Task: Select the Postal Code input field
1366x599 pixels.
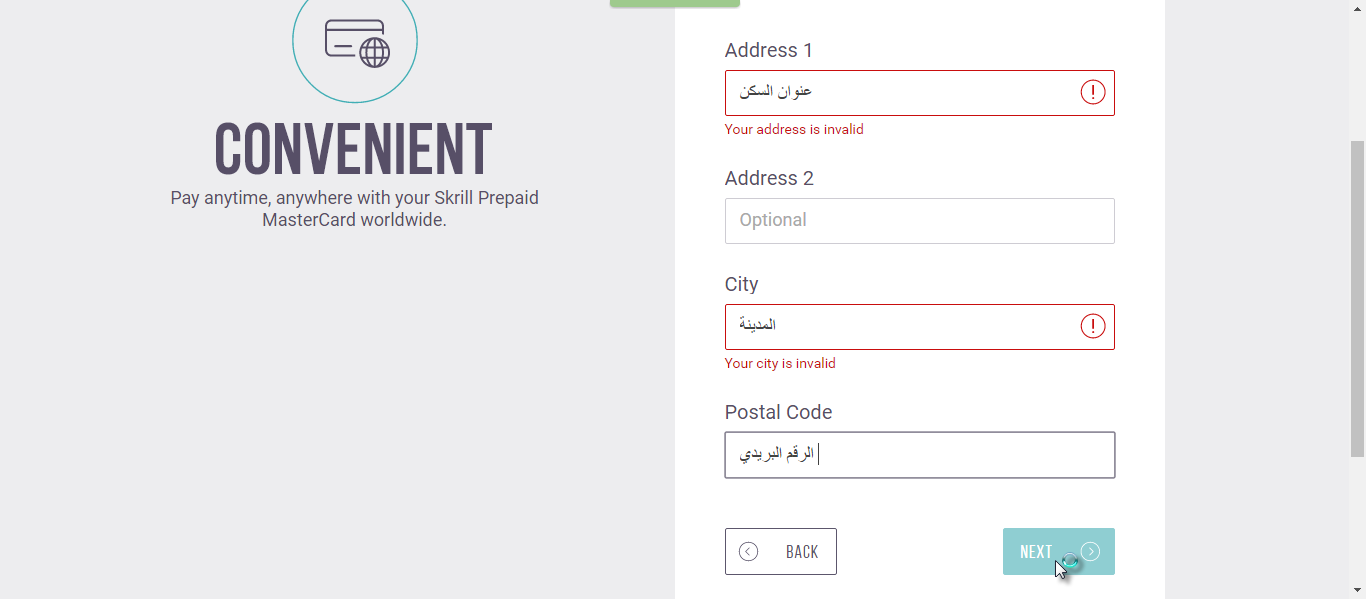Action: [920, 455]
